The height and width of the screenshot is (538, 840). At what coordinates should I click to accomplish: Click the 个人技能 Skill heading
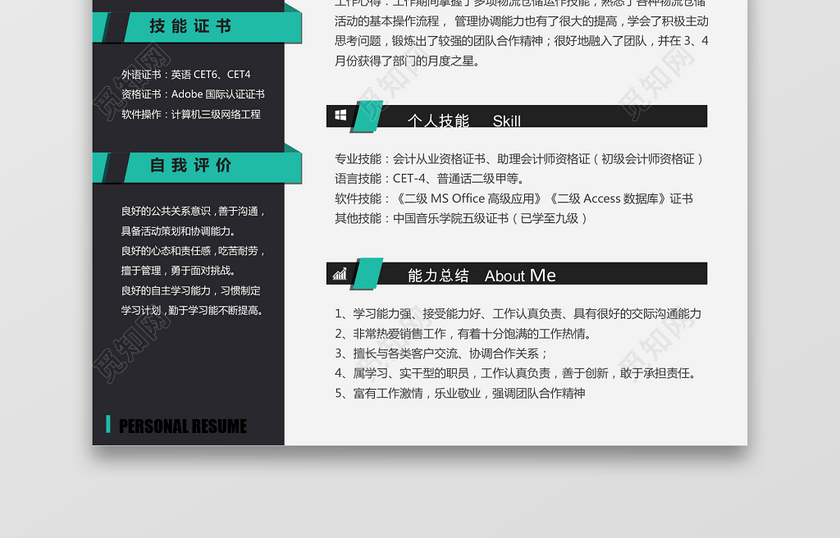(464, 121)
